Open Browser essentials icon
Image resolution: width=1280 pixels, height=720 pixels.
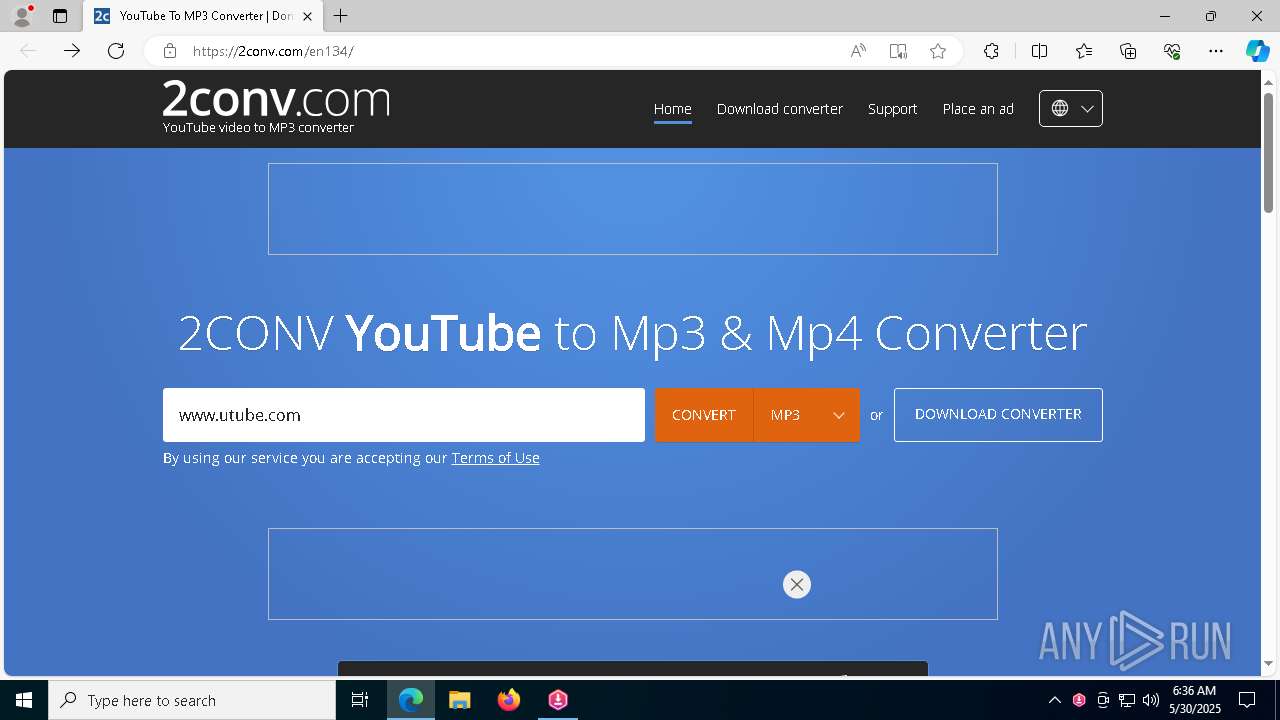[x=1172, y=51]
